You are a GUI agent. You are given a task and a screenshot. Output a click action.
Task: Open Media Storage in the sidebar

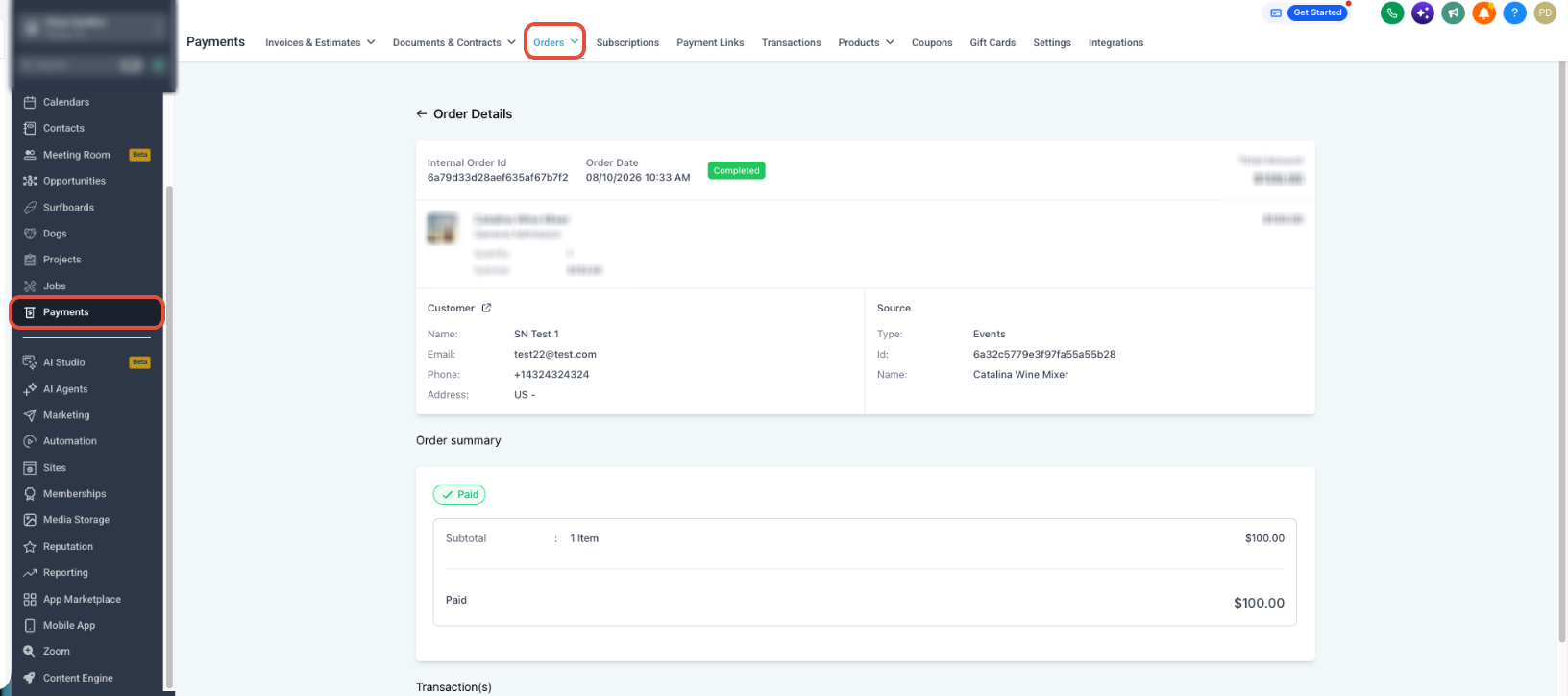(x=76, y=520)
